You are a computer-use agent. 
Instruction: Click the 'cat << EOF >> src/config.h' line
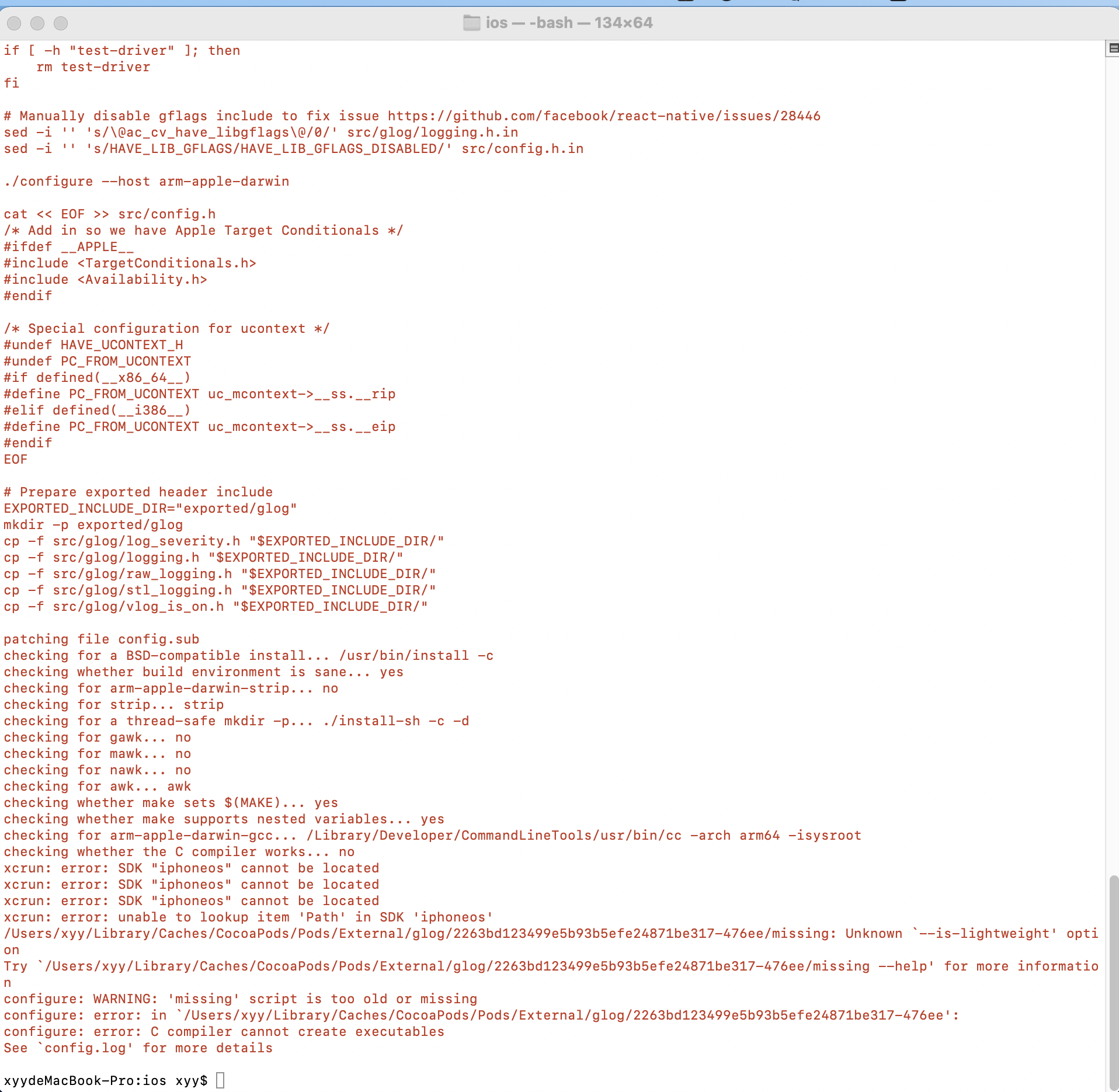(110, 214)
